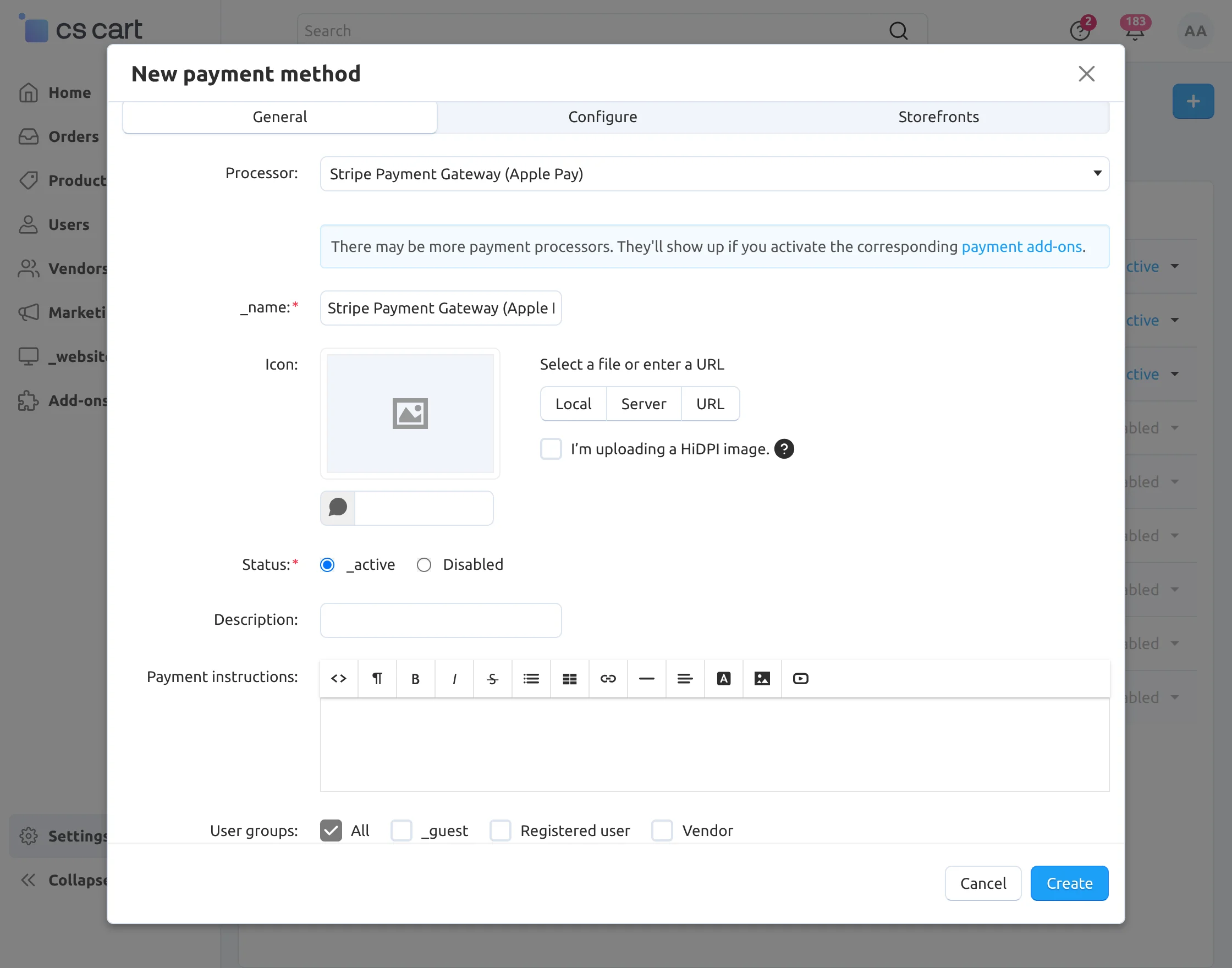This screenshot has width=1232, height=968.
Task: Open the notifications bell with 183 badge
Action: coord(1135,30)
